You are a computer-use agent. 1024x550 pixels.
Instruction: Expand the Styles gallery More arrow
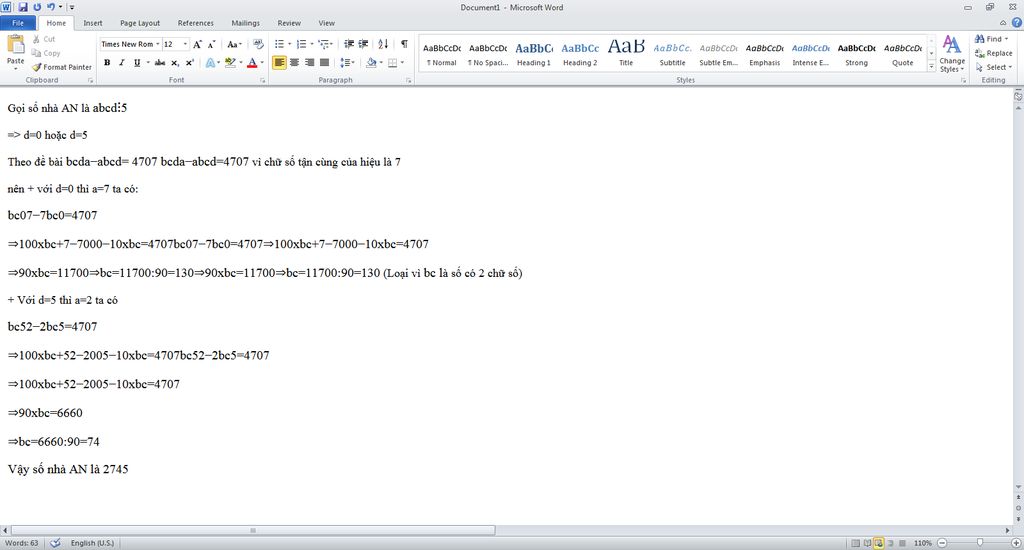coord(931,66)
